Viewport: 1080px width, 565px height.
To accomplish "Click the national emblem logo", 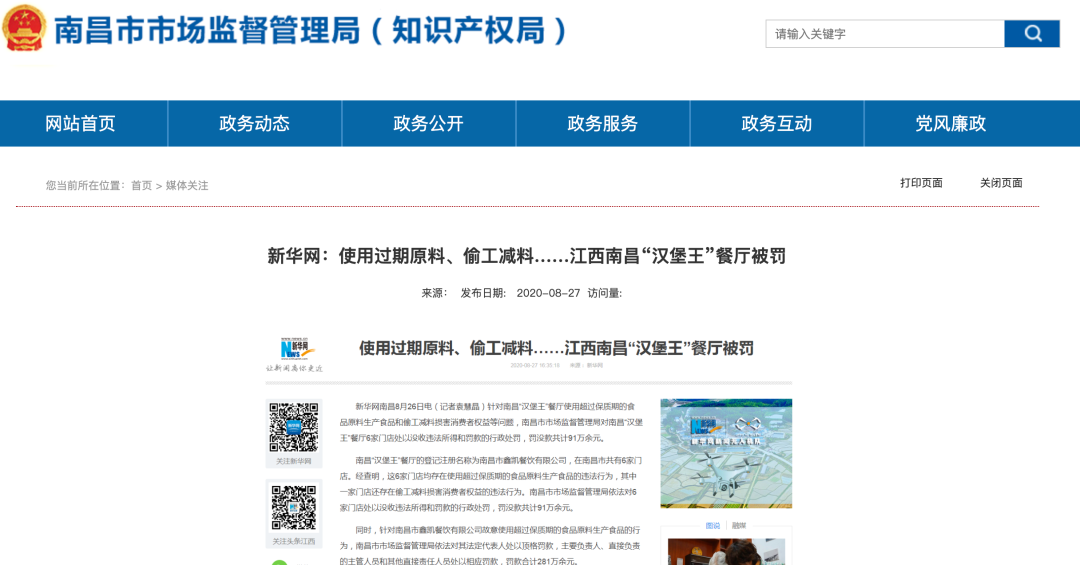I will (24, 29).
